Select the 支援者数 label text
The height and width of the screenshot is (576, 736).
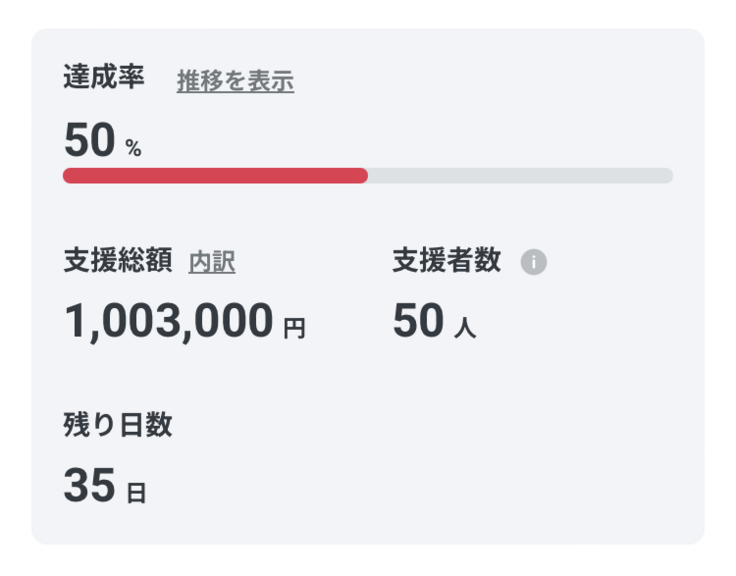click(x=446, y=262)
